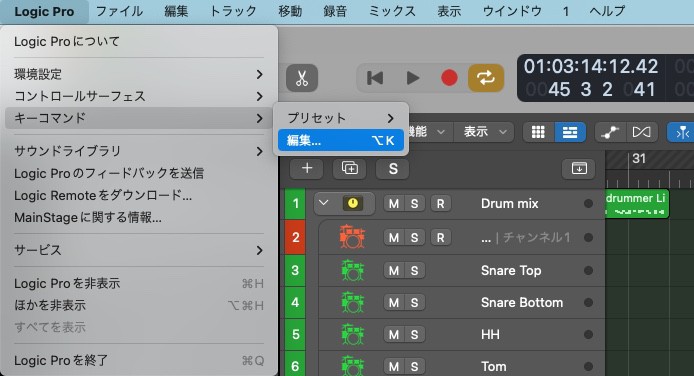Start playback with the play button
Image resolution: width=694 pixels, height=376 pixels.
coord(413,78)
